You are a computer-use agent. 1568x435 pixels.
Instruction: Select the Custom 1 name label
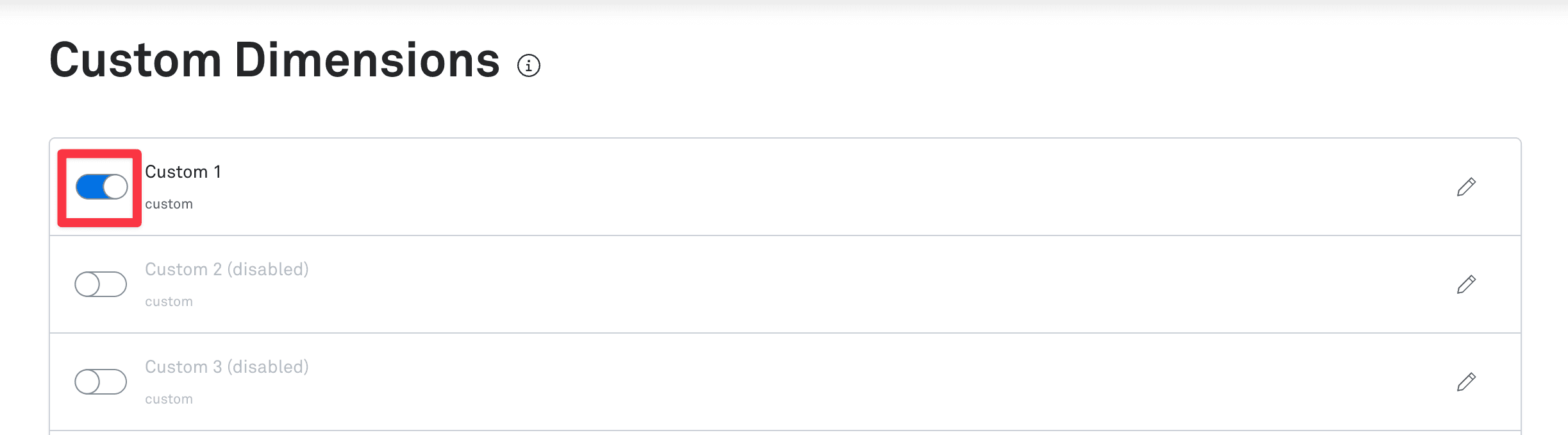[183, 172]
